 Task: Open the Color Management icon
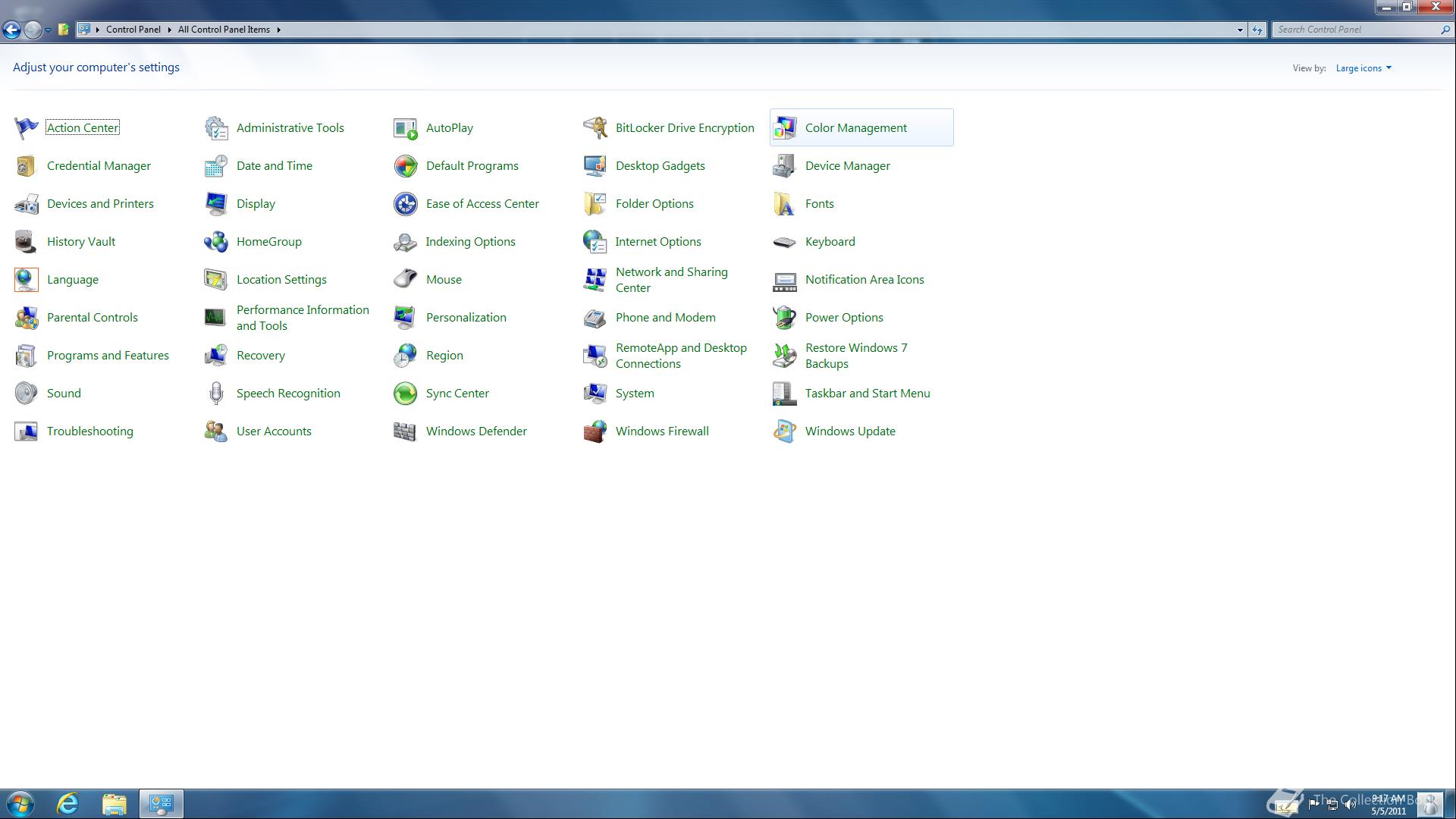(784, 128)
